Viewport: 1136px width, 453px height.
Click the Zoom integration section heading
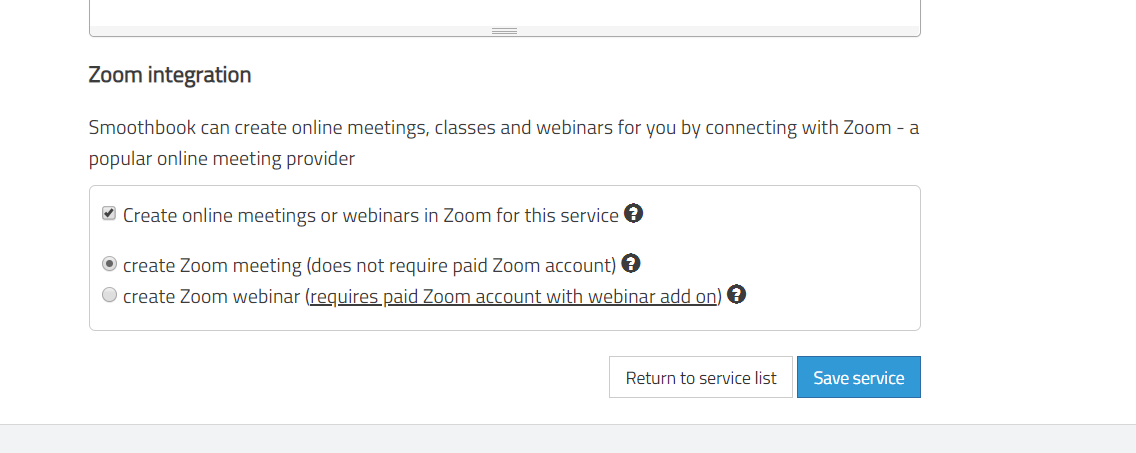pyautogui.click(x=170, y=75)
